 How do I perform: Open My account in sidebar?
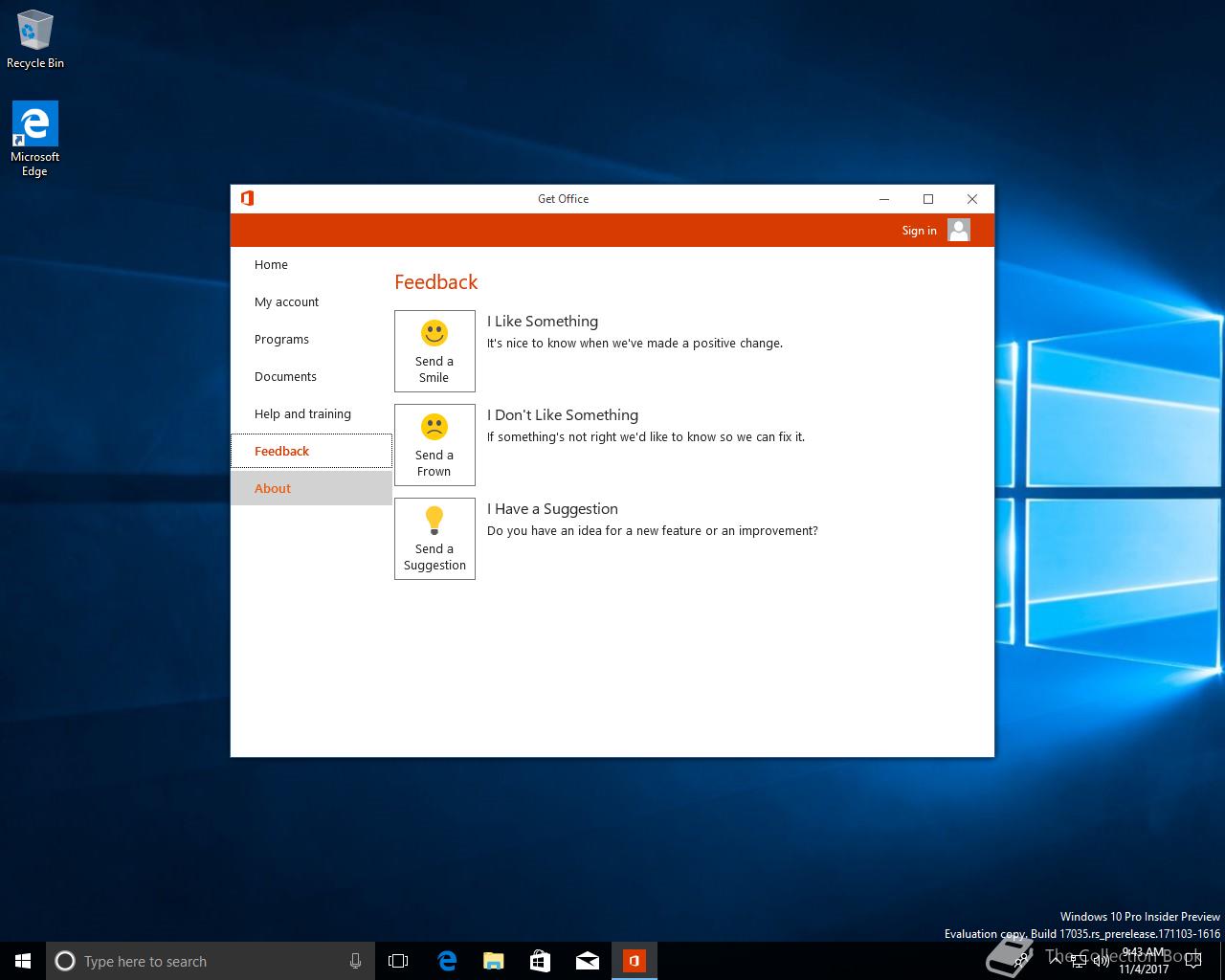tap(311, 302)
